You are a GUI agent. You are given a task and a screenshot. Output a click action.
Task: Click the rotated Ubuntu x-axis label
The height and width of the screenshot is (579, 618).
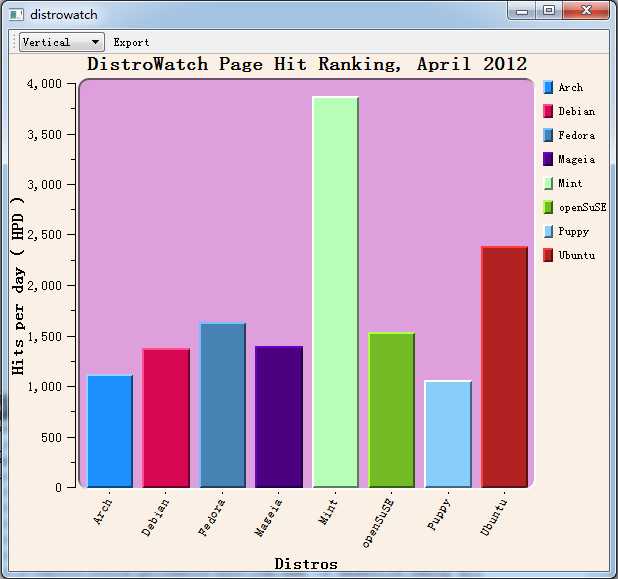(493, 517)
